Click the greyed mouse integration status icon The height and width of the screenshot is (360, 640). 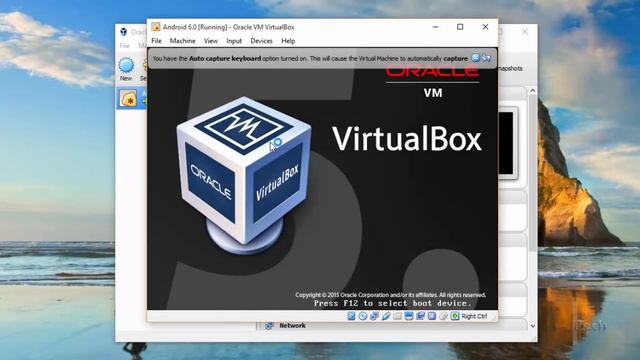(443, 316)
